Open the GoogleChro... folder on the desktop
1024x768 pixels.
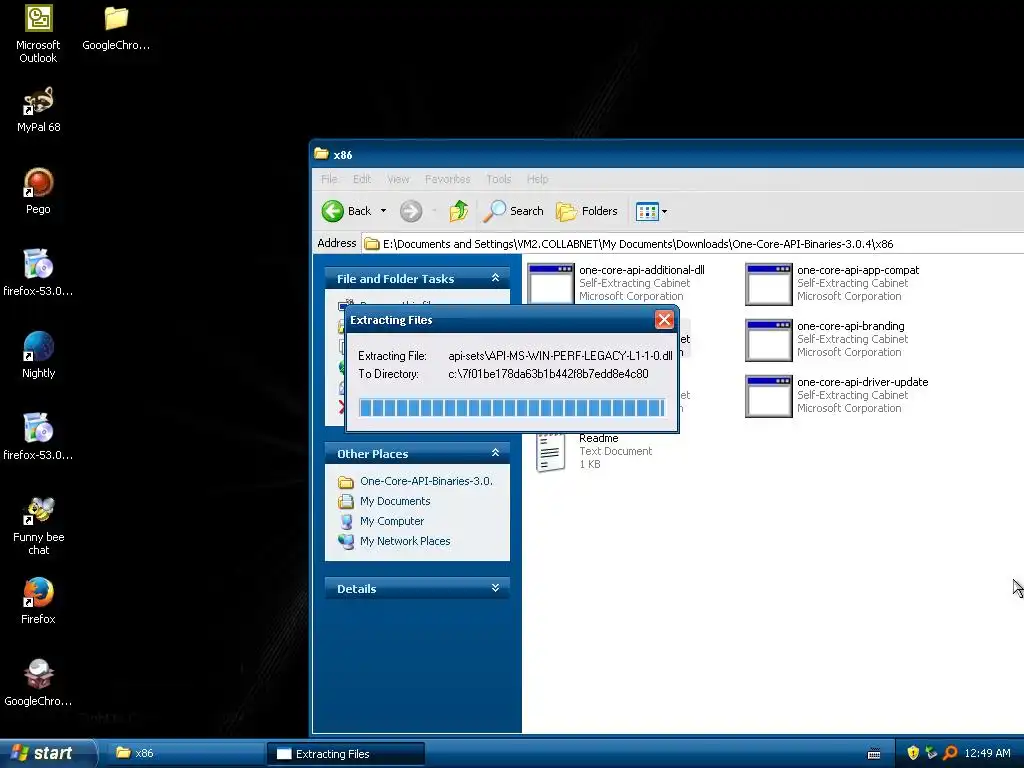(116, 27)
